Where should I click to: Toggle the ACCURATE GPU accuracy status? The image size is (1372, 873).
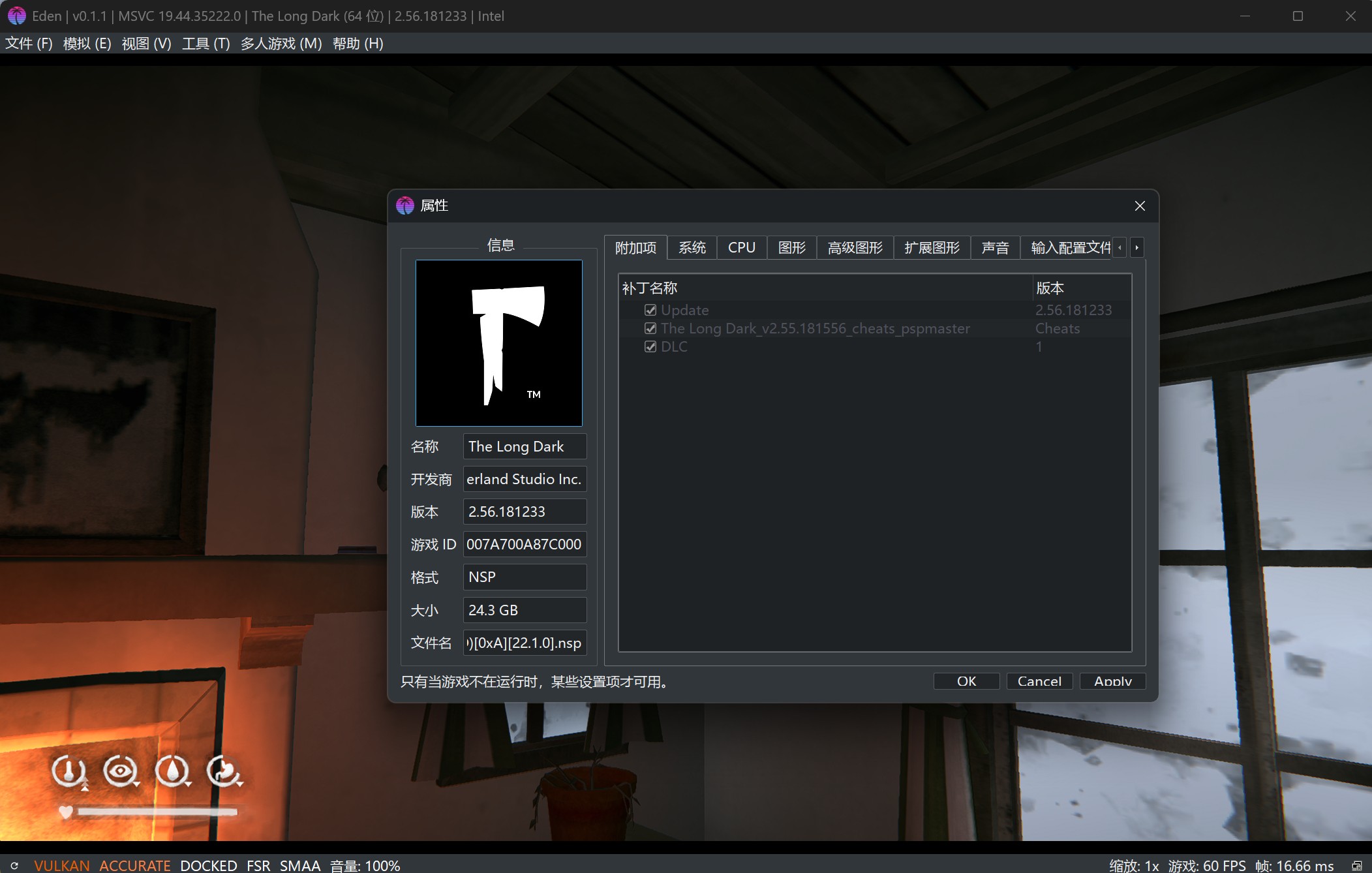click(134, 865)
